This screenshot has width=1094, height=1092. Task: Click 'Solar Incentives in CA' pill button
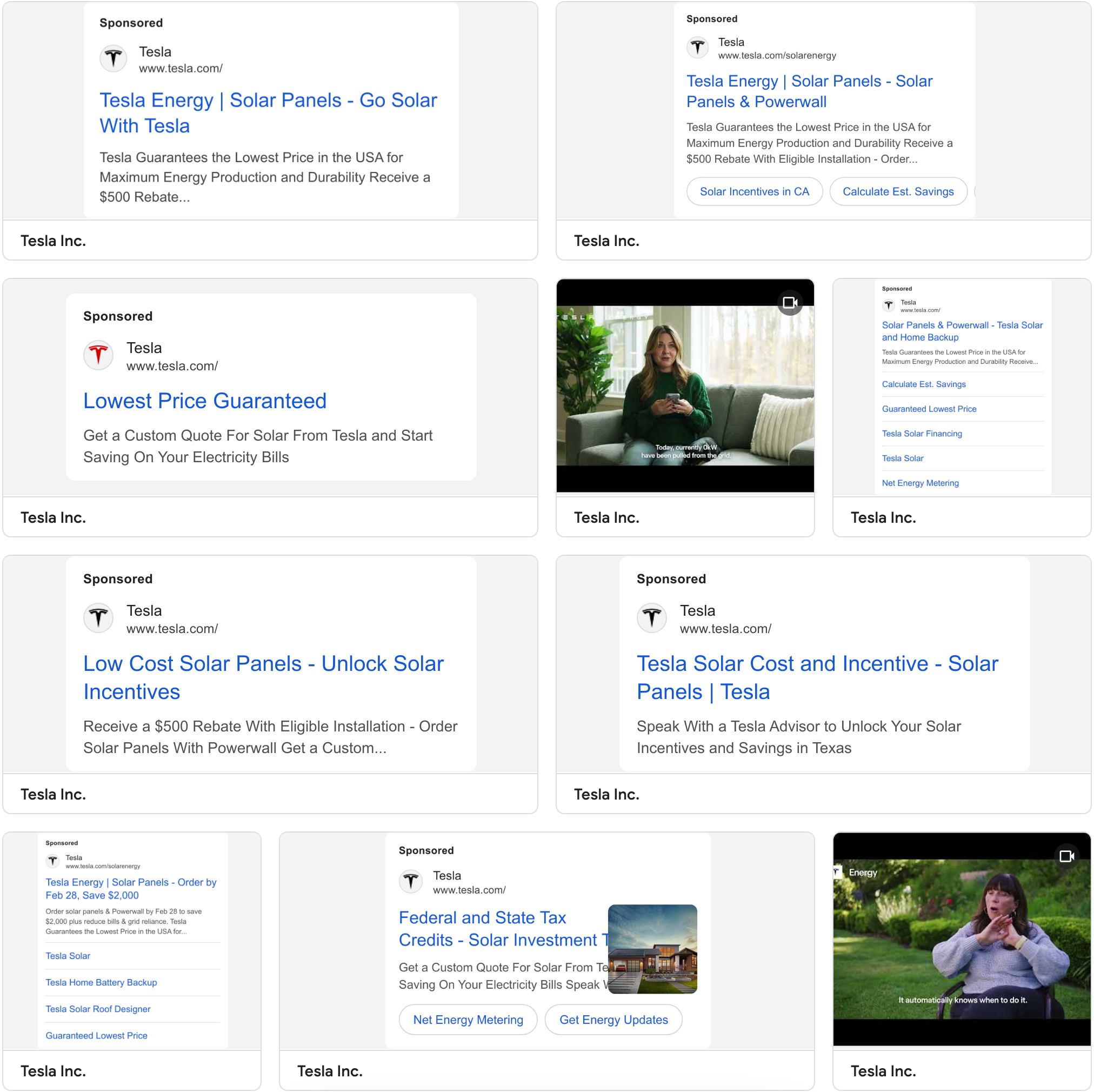tap(754, 191)
